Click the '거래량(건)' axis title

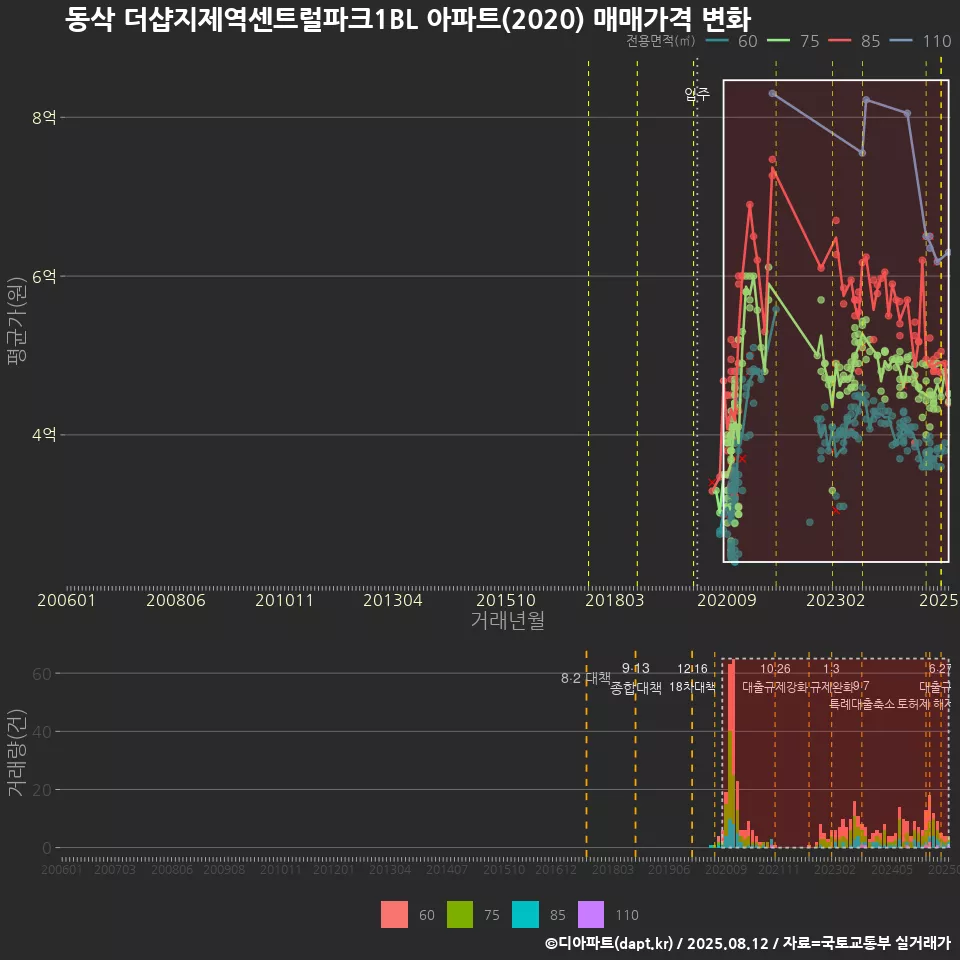[x=16, y=752]
